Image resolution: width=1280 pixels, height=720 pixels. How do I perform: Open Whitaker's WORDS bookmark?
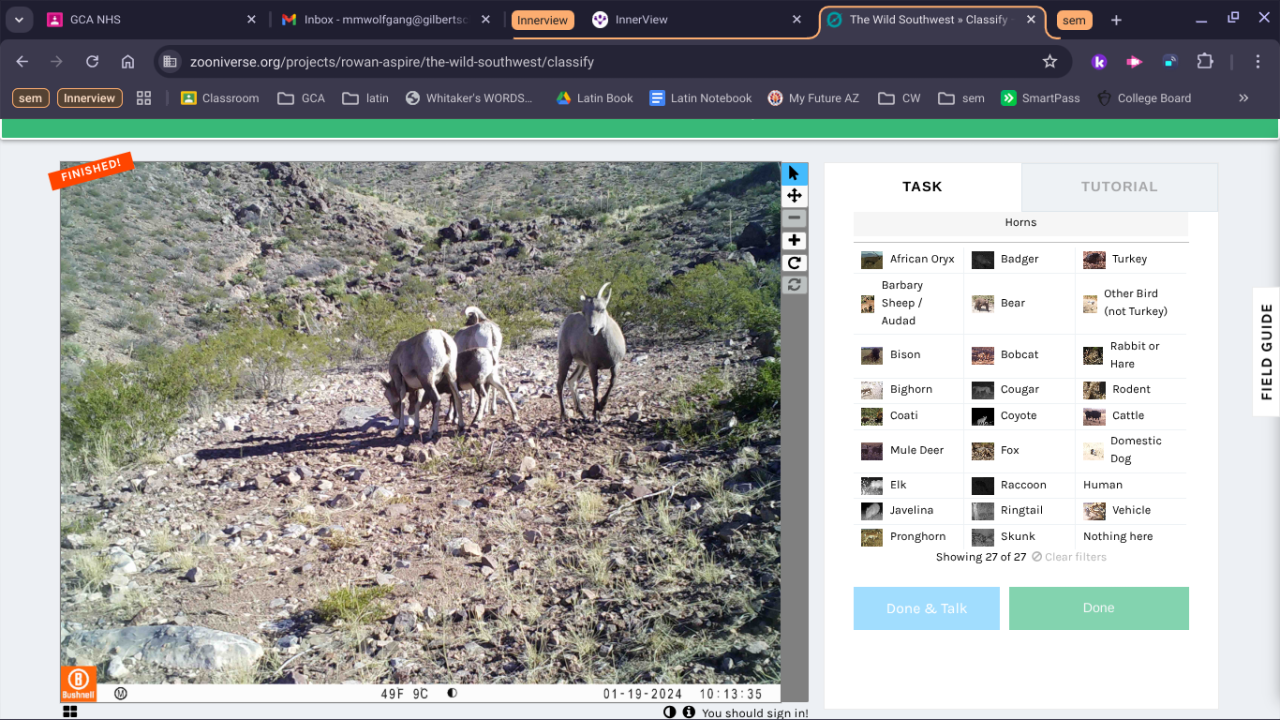[469, 98]
